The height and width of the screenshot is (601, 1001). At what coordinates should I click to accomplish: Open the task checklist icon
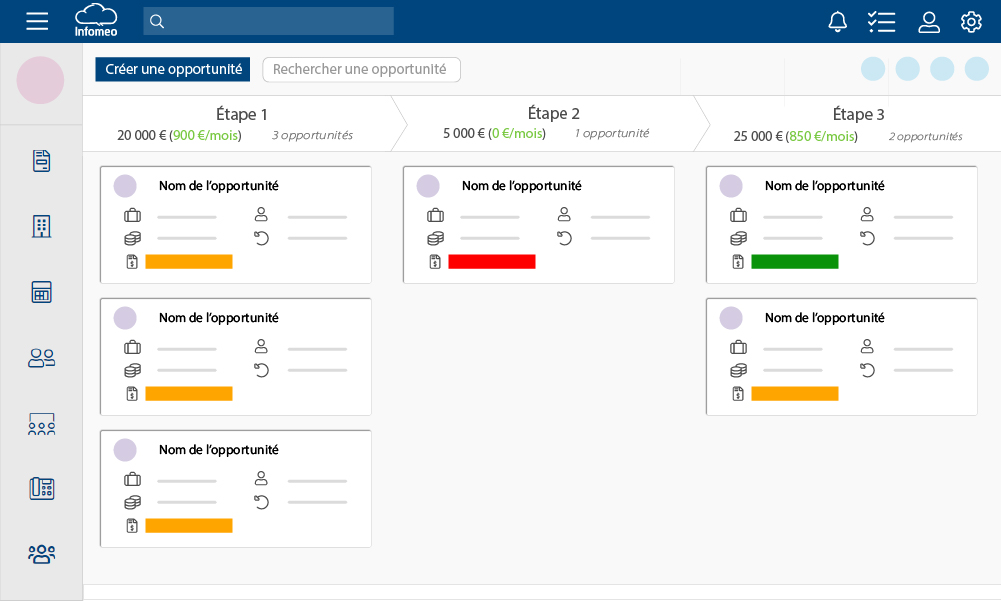(881, 21)
